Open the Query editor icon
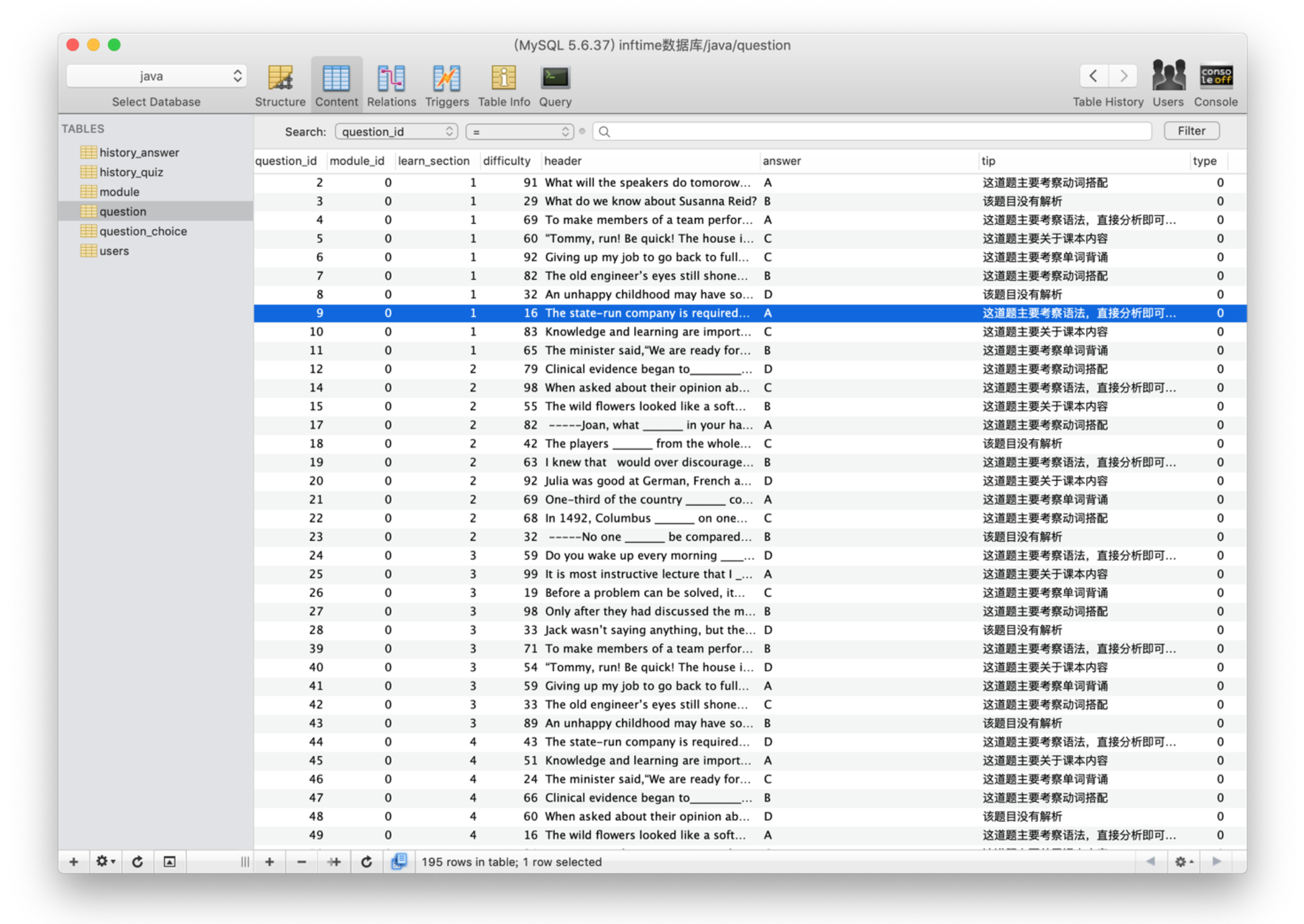1304x924 pixels. [555, 79]
